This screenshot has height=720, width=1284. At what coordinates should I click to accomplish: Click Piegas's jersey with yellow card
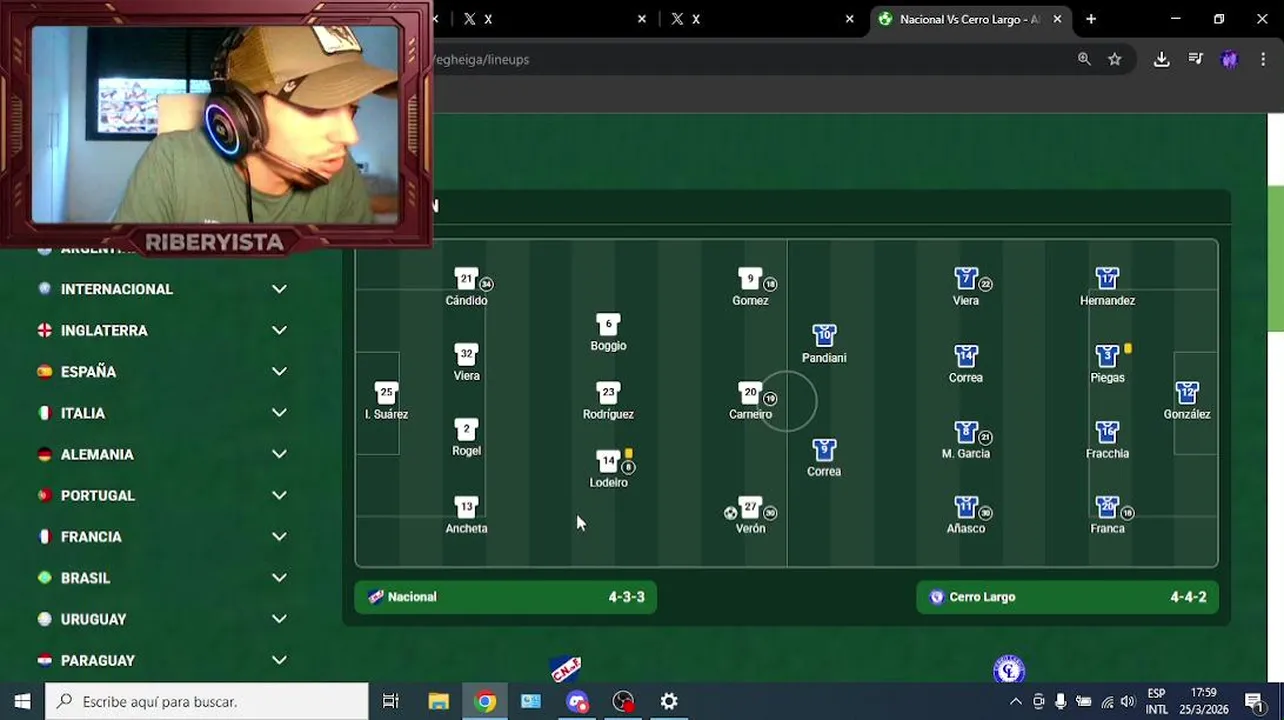click(x=1106, y=356)
